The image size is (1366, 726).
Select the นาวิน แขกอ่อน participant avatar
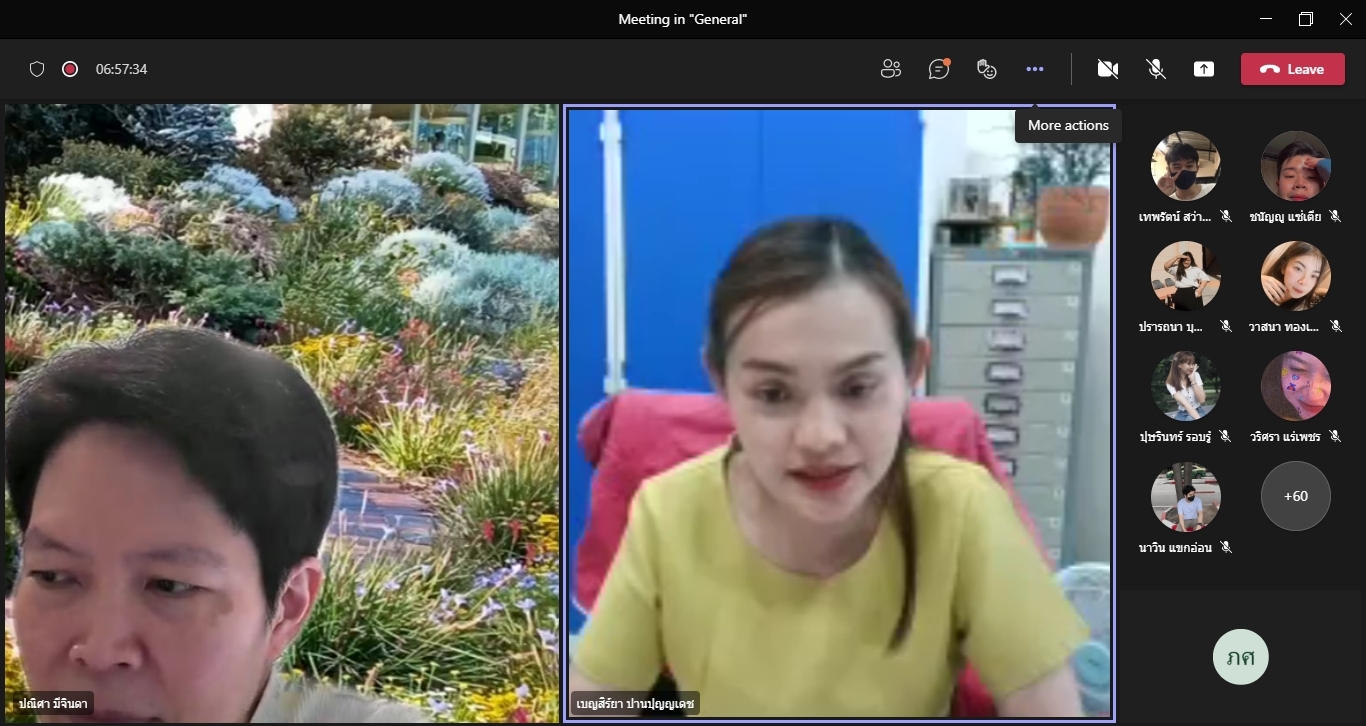click(x=1186, y=496)
